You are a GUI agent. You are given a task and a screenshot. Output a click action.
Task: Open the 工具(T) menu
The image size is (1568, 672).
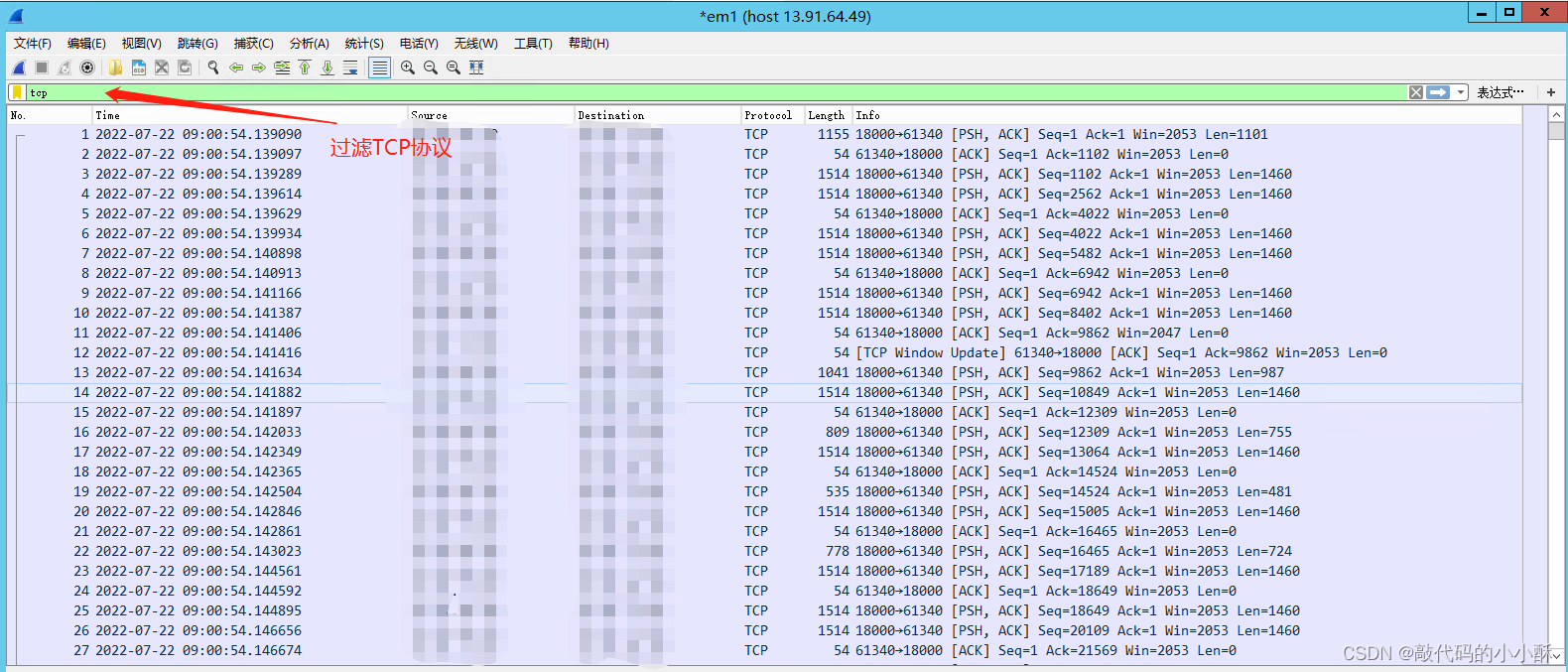point(533,44)
